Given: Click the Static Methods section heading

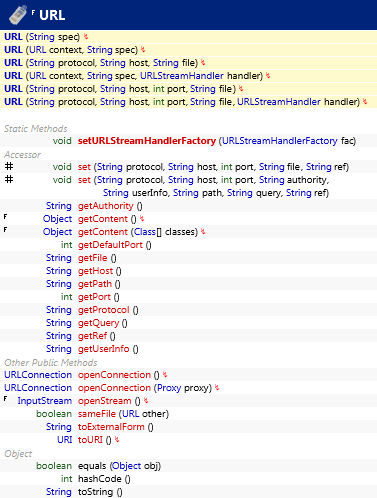Looking at the screenshot, I should pos(36,129).
